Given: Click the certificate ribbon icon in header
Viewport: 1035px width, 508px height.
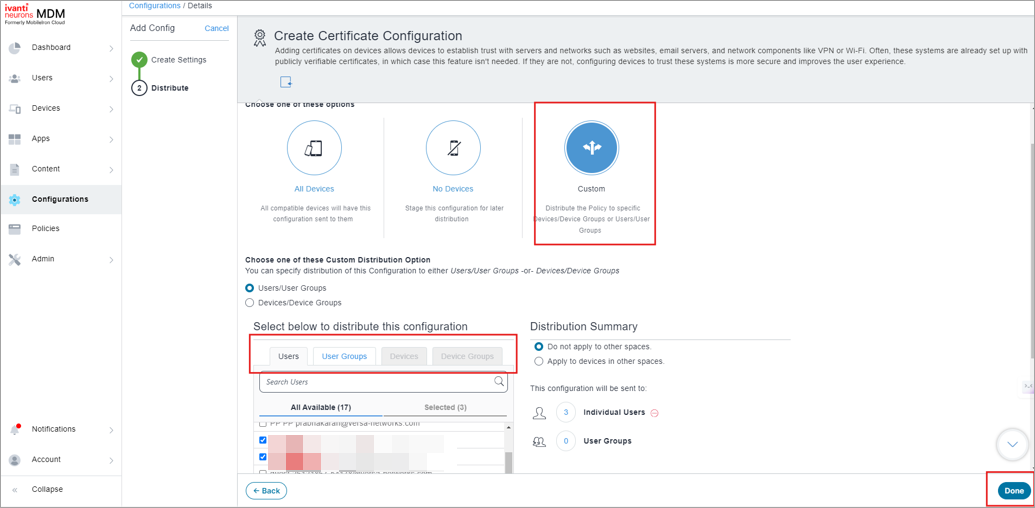Looking at the screenshot, I should (x=260, y=38).
